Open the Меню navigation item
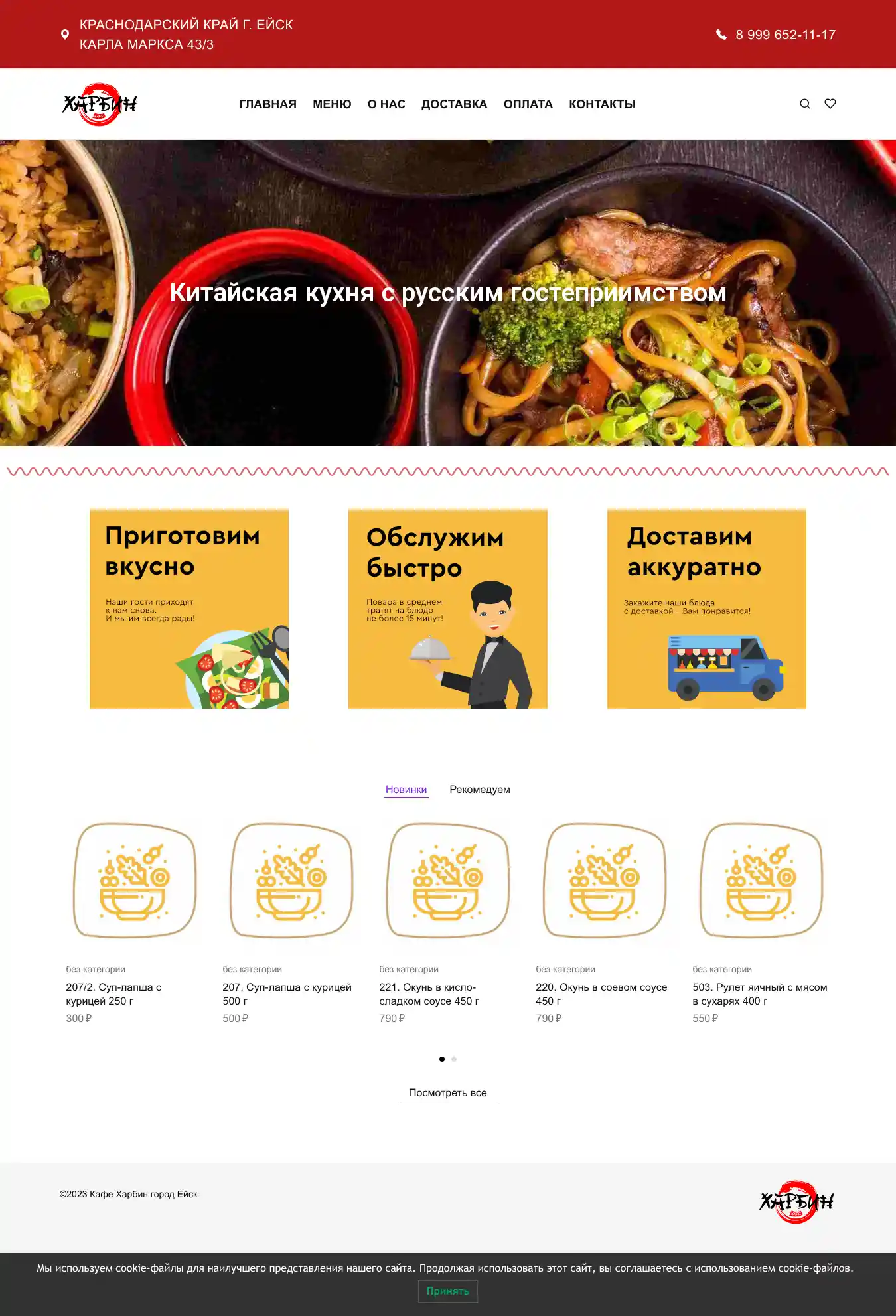 [x=332, y=104]
